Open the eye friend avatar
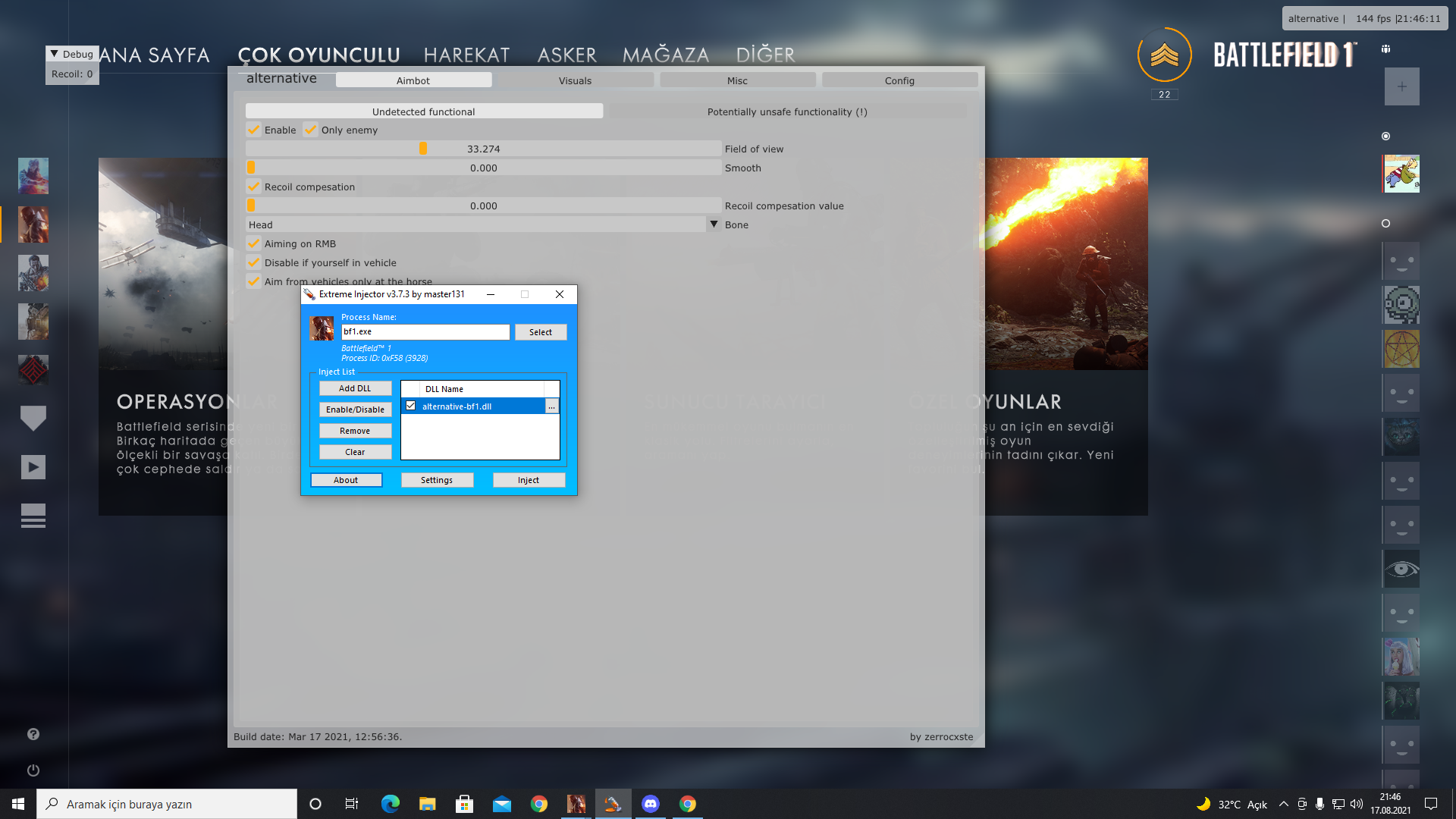The image size is (1456, 819). tap(1401, 570)
